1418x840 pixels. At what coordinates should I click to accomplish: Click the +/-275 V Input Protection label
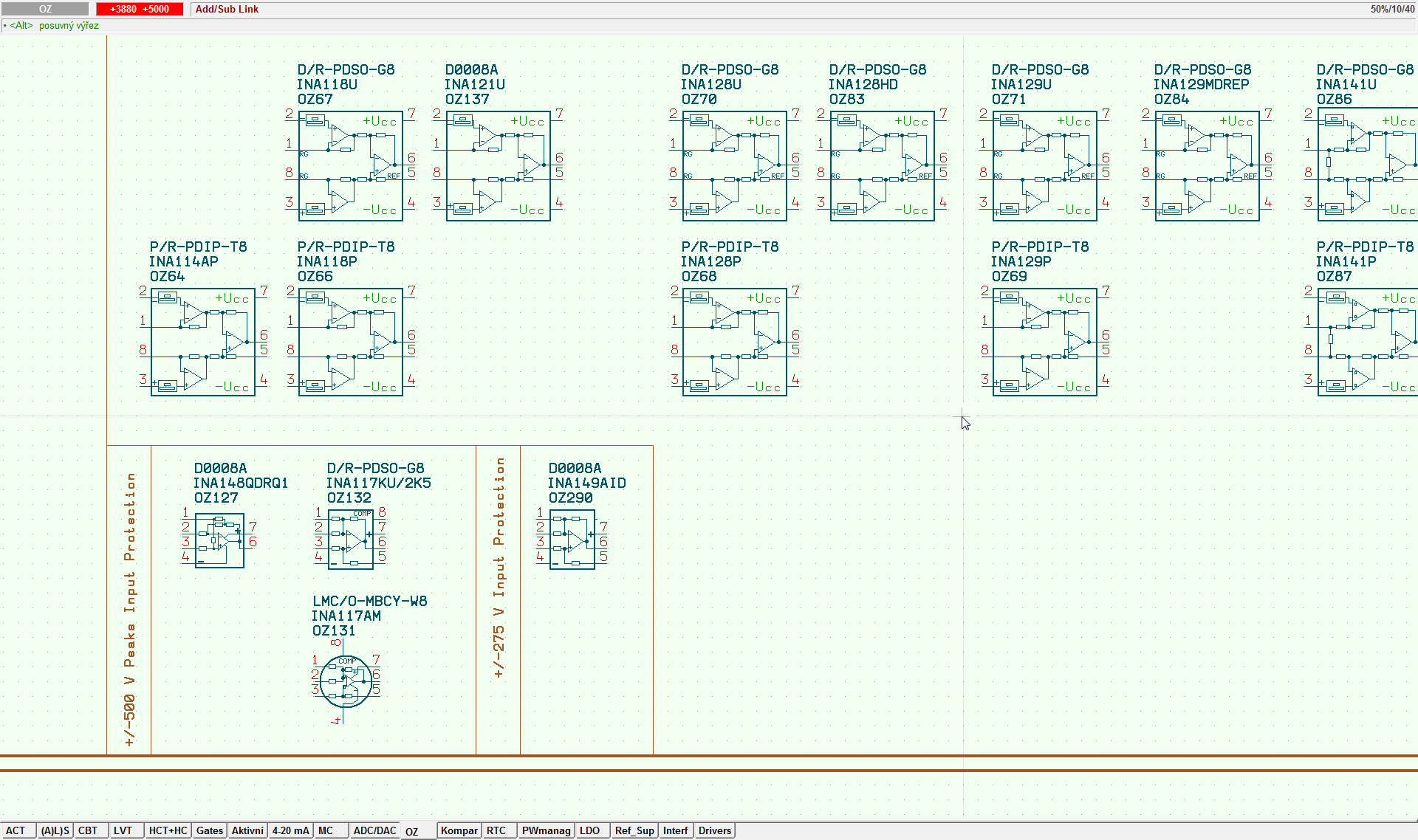click(499, 568)
